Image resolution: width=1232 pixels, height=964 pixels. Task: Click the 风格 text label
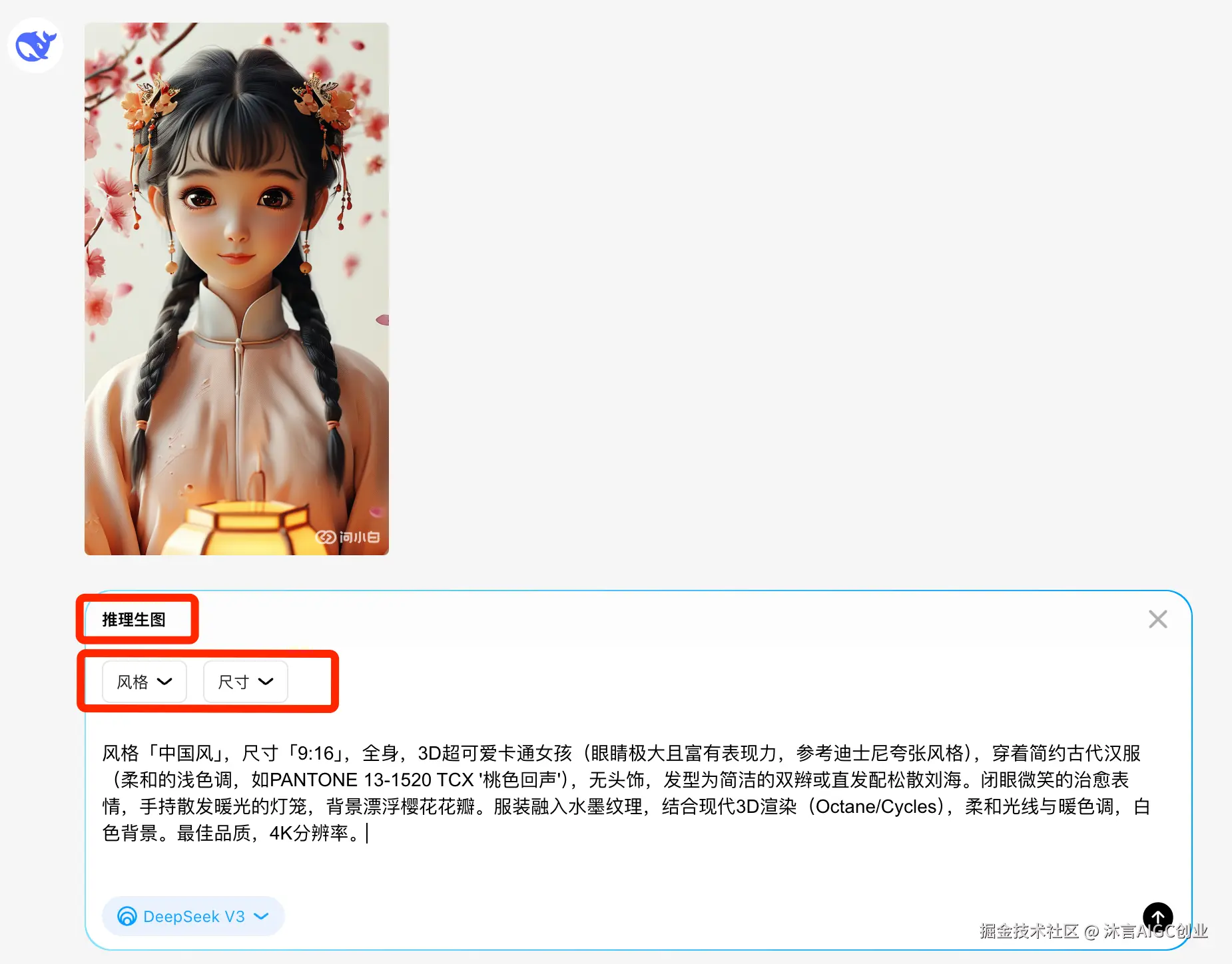coord(133,682)
